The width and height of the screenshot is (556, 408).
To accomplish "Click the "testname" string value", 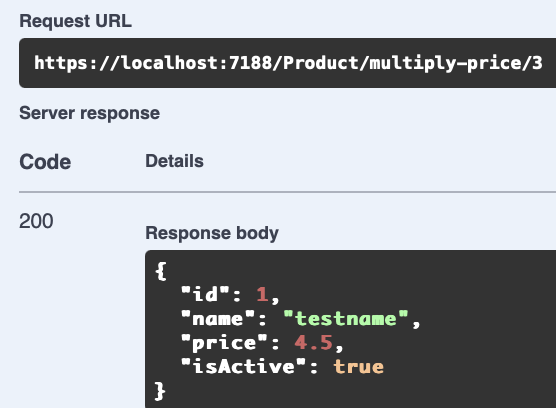I will [x=346, y=318].
